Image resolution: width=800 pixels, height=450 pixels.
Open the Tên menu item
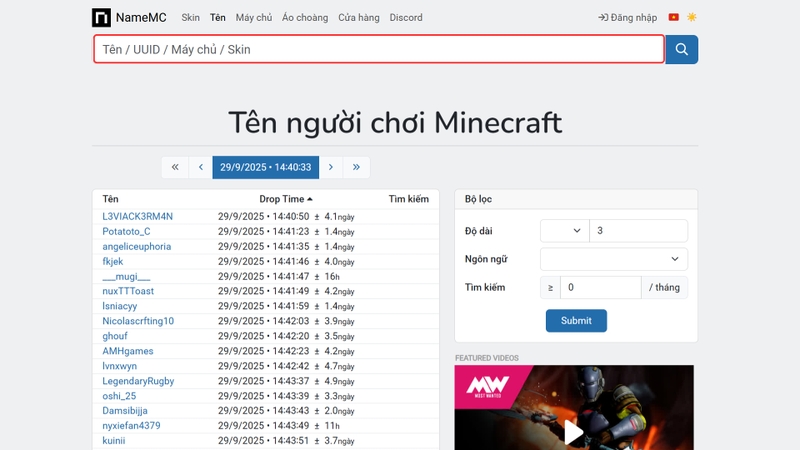pyautogui.click(x=217, y=17)
